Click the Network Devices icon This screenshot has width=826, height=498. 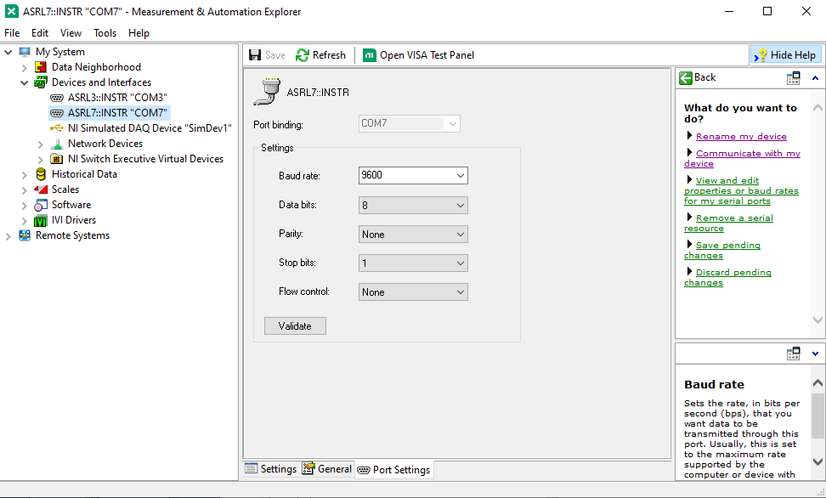click(x=56, y=143)
